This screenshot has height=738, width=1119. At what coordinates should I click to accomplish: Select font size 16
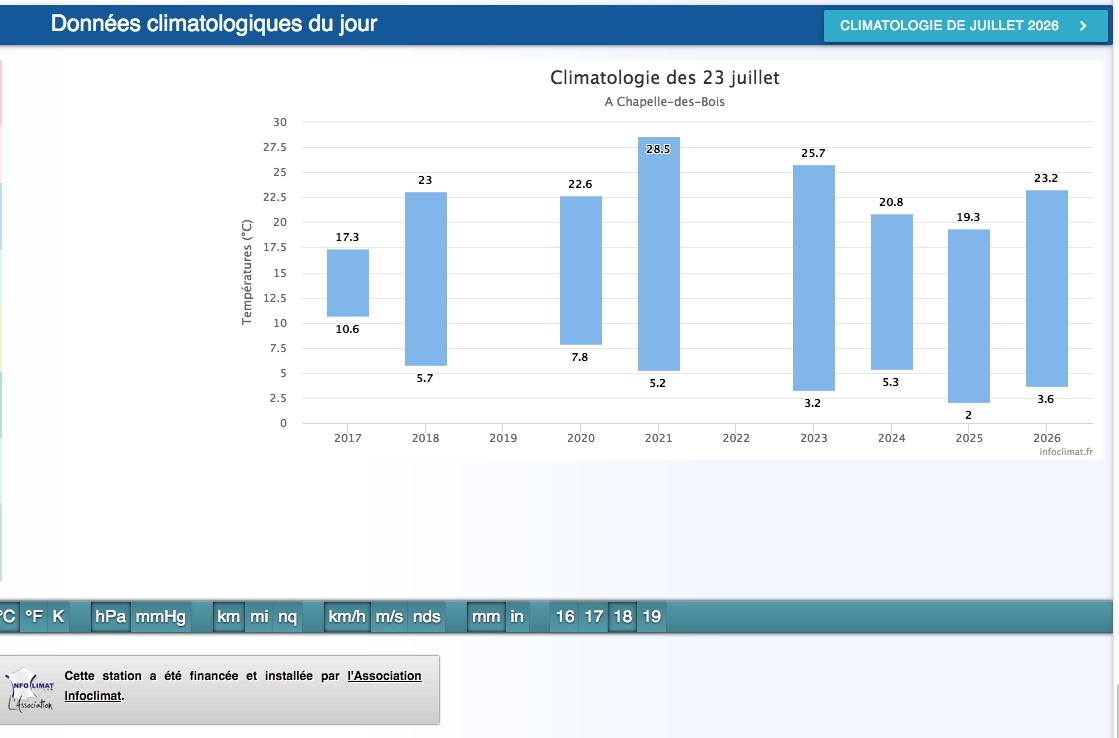pyautogui.click(x=565, y=617)
